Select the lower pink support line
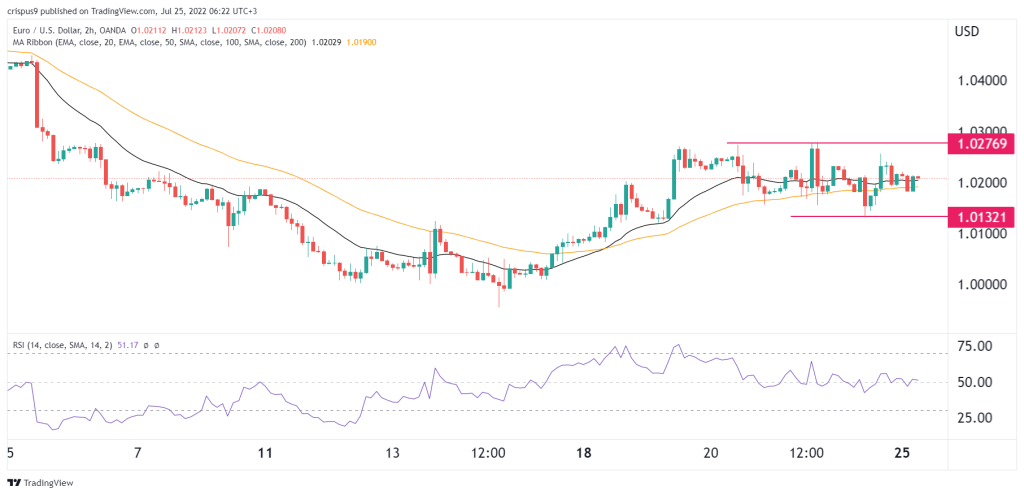This screenshot has width=1024, height=495. tap(870, 216)
